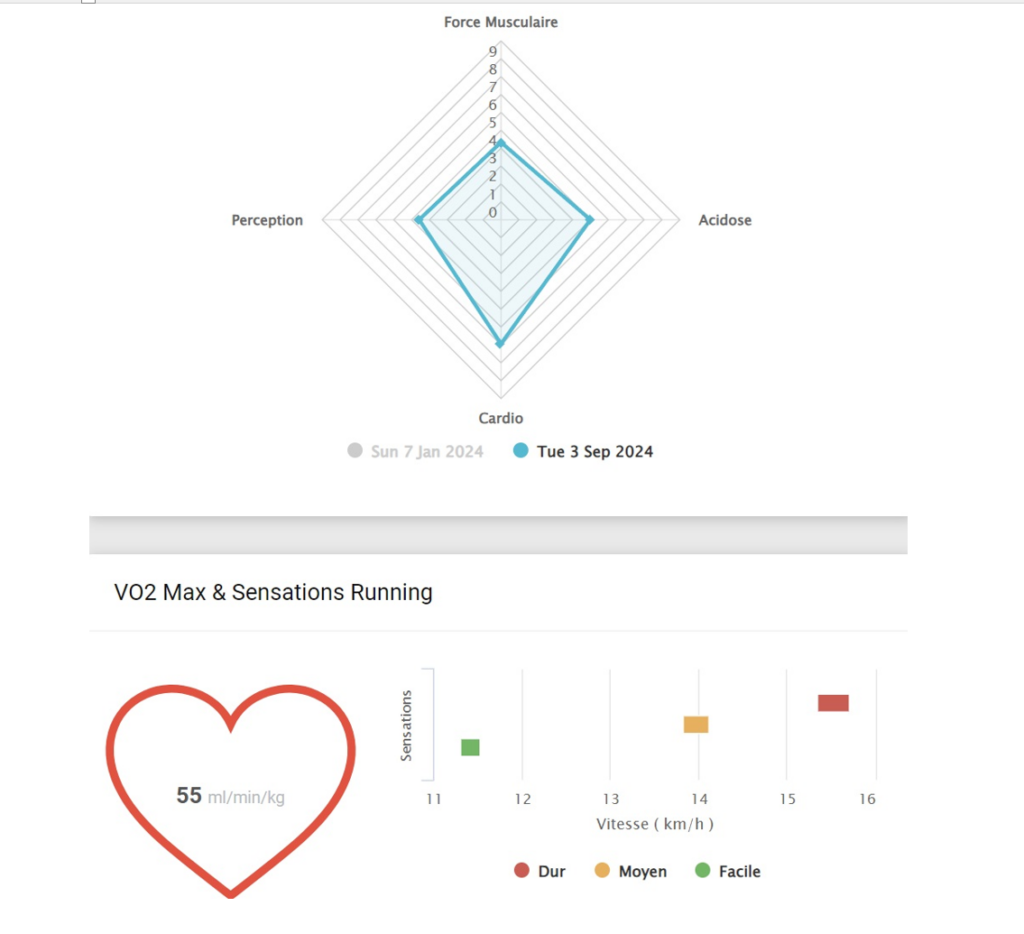Click the Force Musculaire axis label
Image resolution: width=1024 pixels, height=934 pixels.
501,22
